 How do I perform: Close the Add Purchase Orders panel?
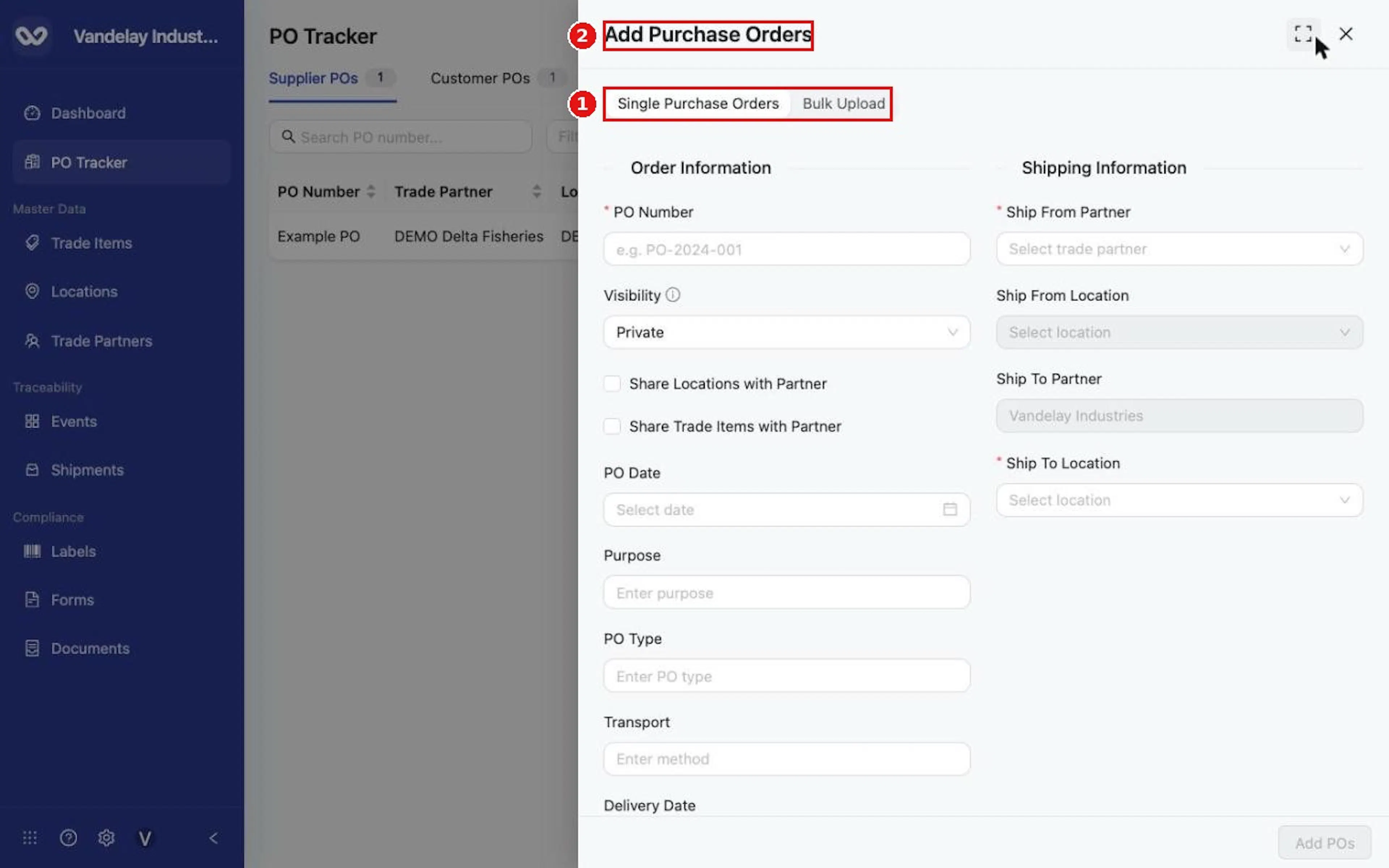(x=1346, y=34)
